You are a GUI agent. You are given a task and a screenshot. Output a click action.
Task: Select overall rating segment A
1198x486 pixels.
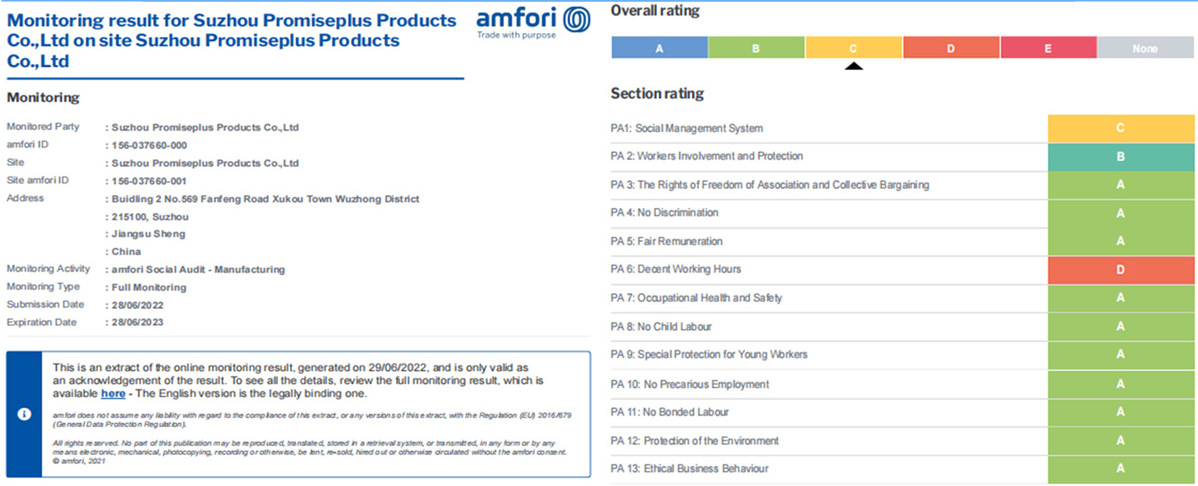click(x=659, y=47)
